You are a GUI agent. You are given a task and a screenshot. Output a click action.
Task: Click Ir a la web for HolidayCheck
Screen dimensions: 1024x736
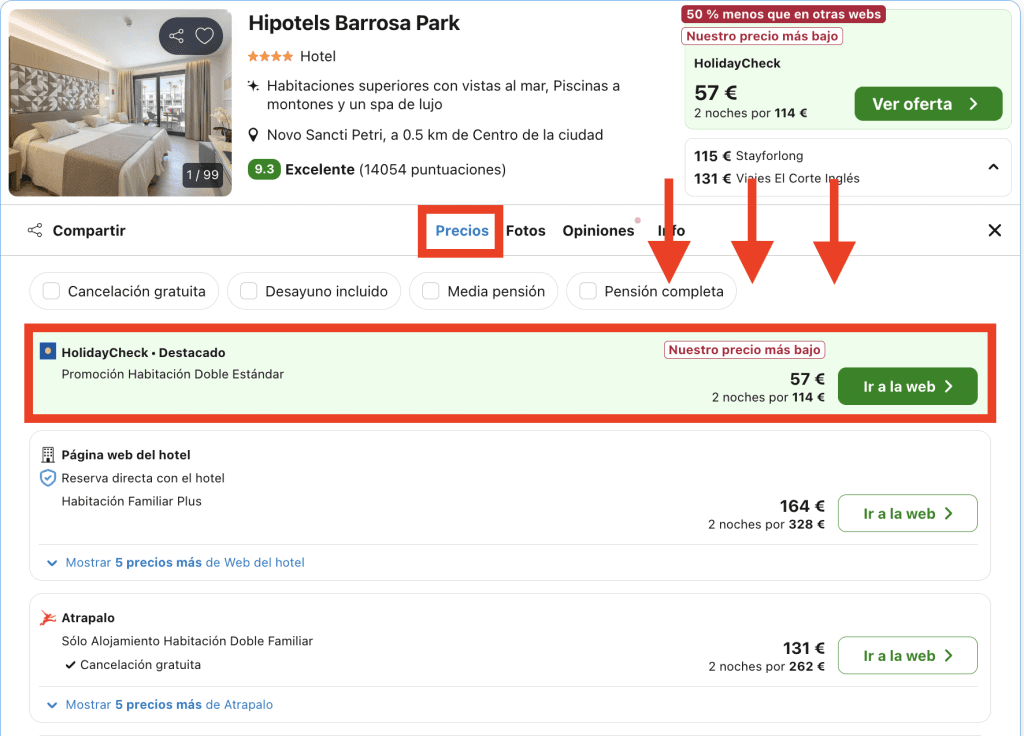coord(907,387)
